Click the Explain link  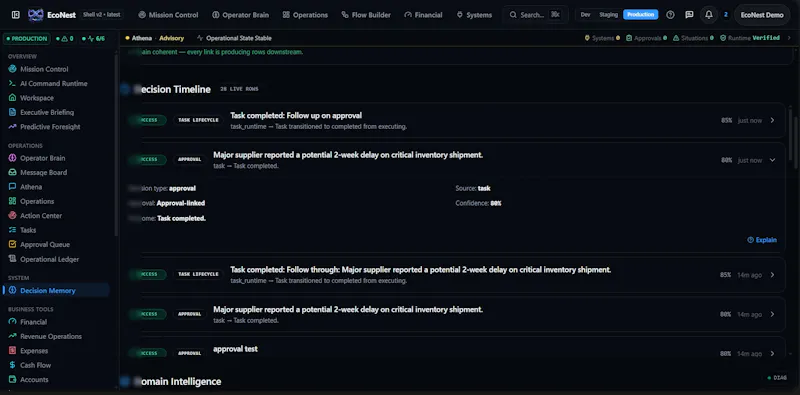click(762, 240)
